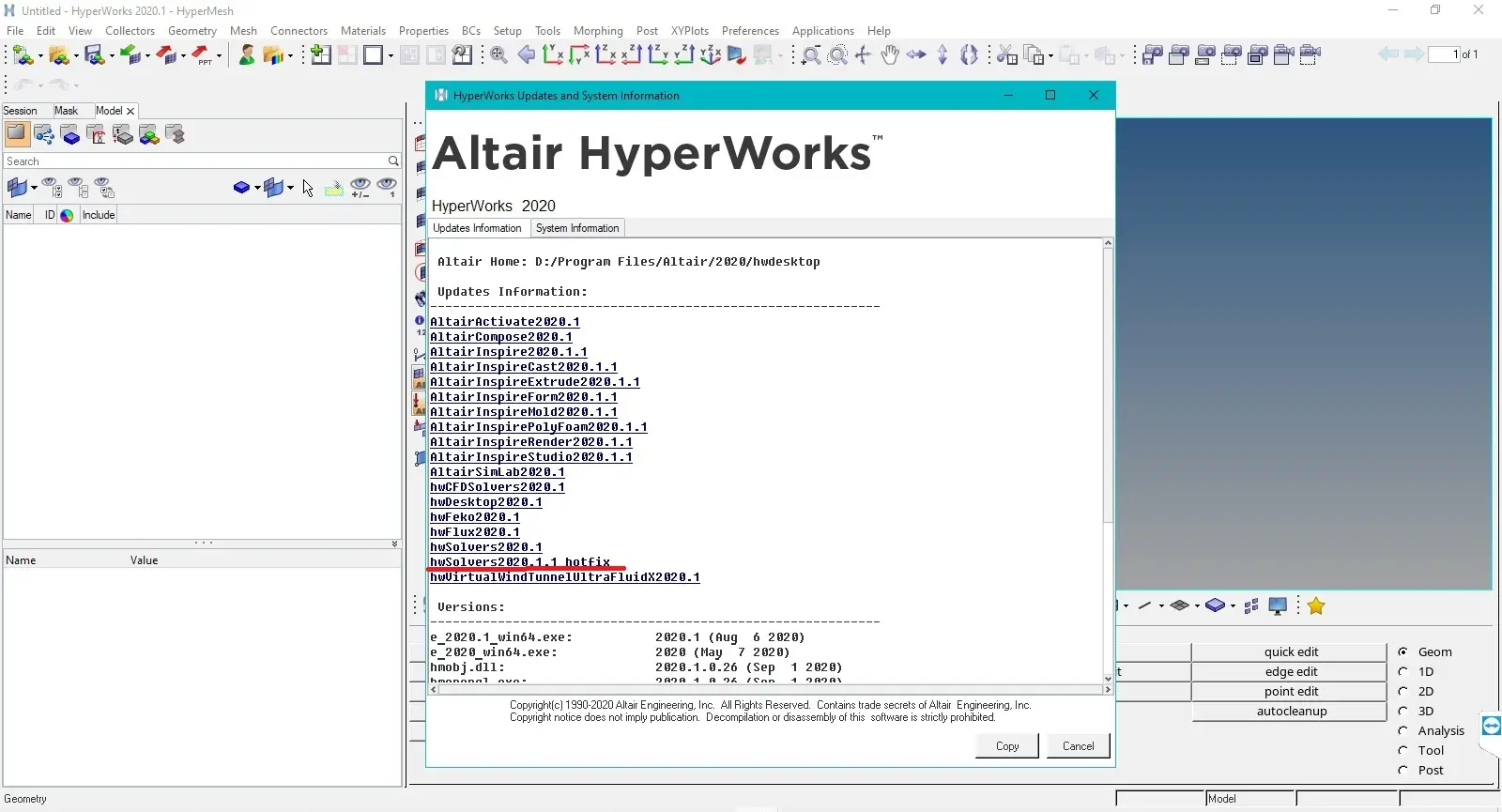Select the Model View folder icon in browser
Viewport: 1502px width, 812px height.
[17, 134]
